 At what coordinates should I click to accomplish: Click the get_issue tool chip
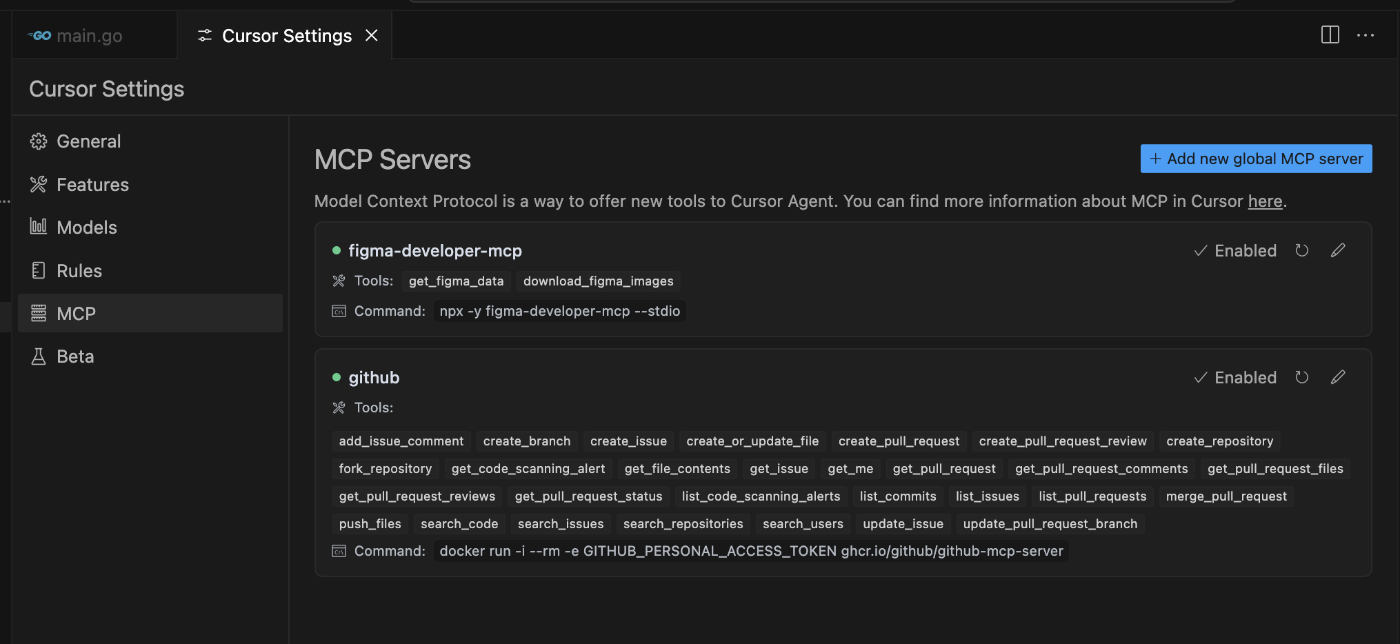click(x=779, y=469)
